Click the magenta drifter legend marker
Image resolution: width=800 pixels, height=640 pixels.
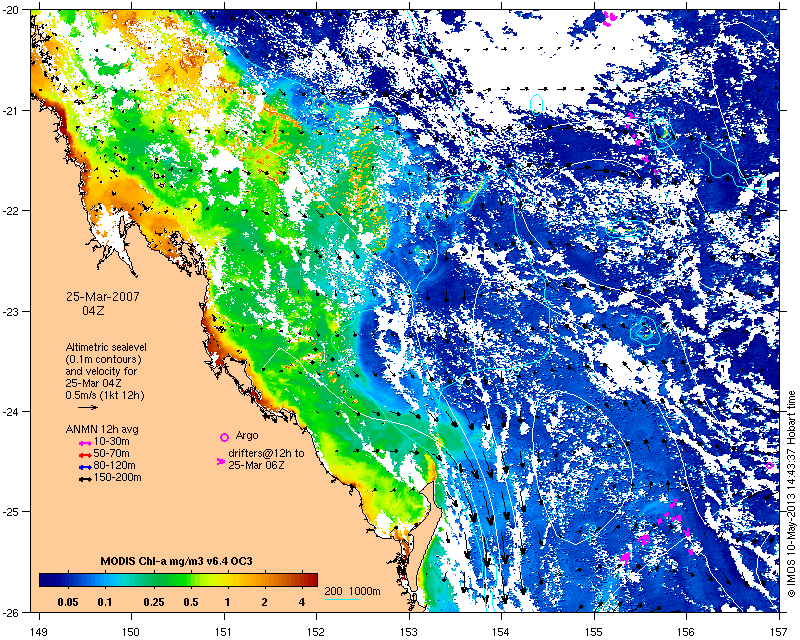(x=221, y=461)
